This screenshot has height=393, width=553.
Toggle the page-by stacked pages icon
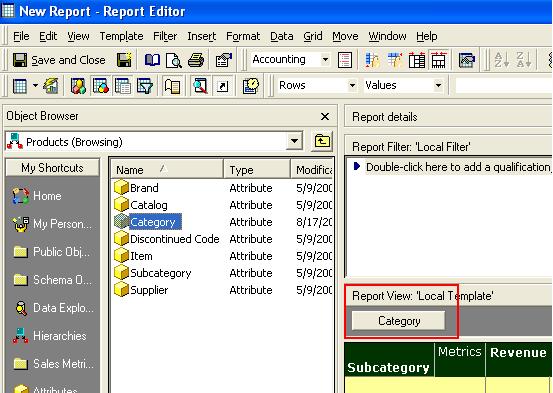(x=172, y=86)
